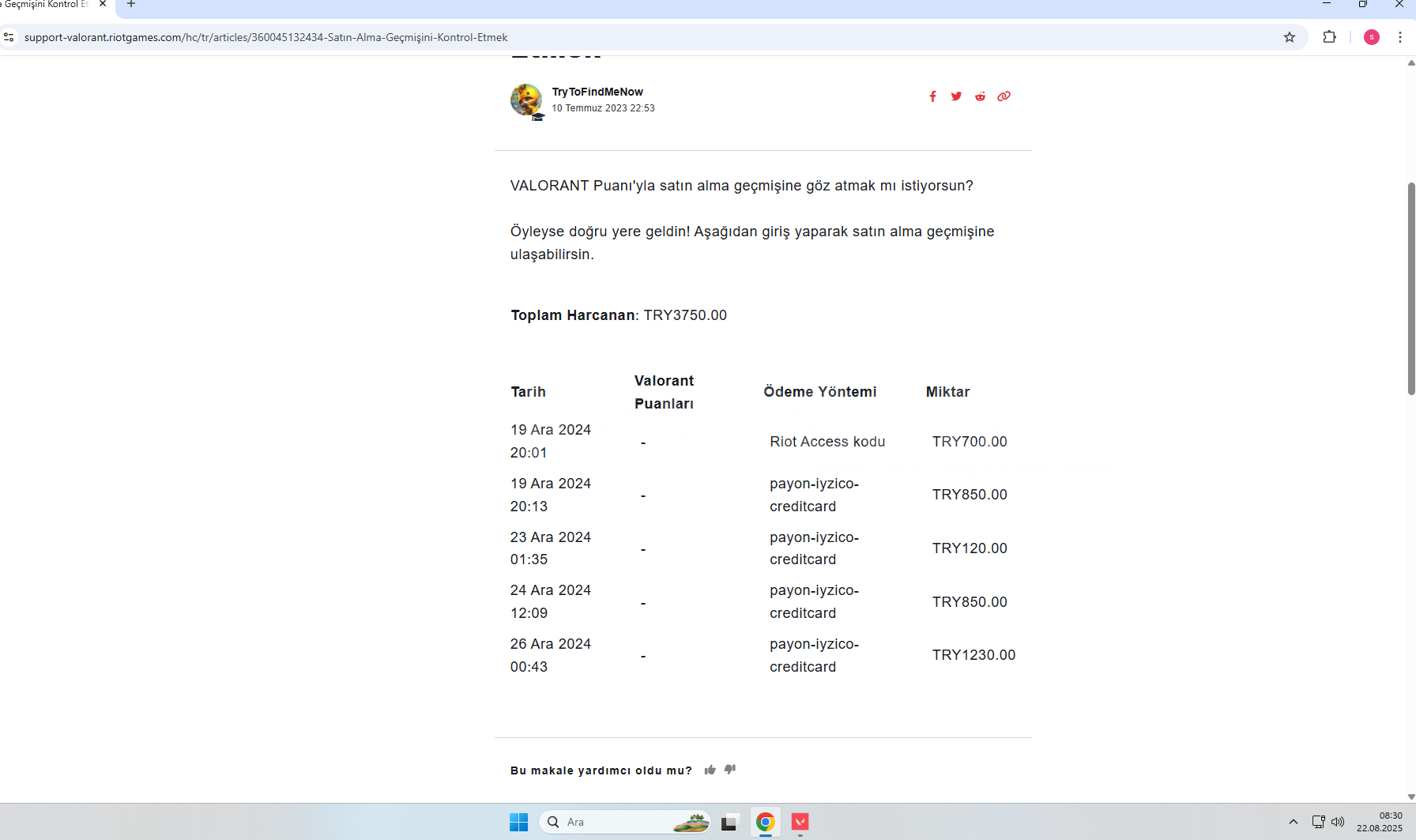The height and width of the screenshot is (840, 1416).
Task: Click the author avatar image
Action: (x=526, y=100)
